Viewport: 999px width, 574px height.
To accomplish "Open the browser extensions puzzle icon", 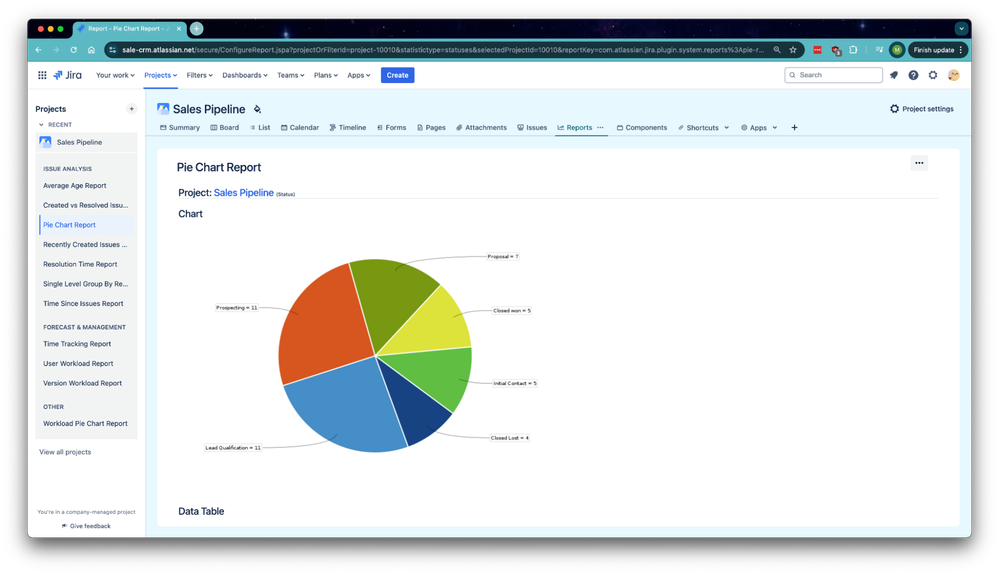I will tap(853, 50).
